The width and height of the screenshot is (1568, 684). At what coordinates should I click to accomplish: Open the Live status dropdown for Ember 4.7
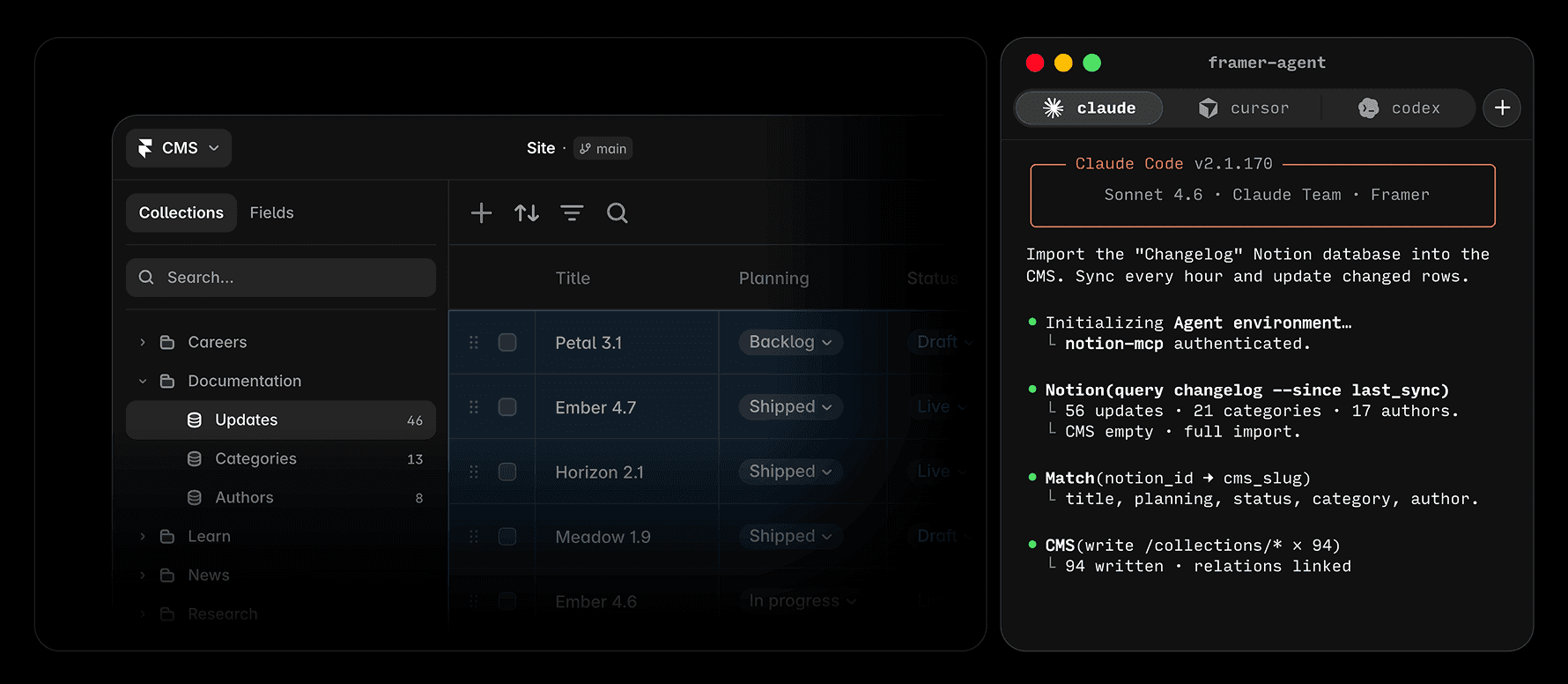[941, 406]
